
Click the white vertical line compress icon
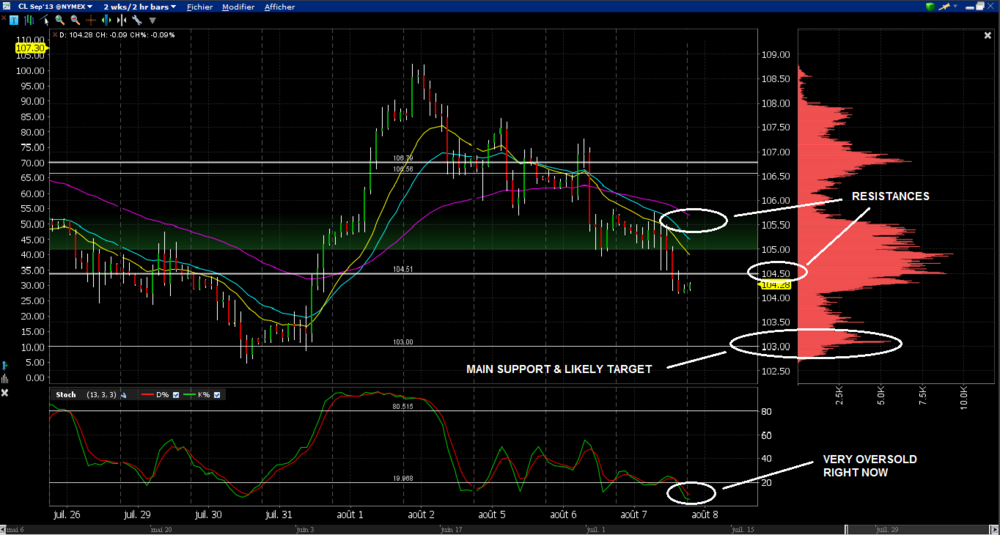point(121,20)
